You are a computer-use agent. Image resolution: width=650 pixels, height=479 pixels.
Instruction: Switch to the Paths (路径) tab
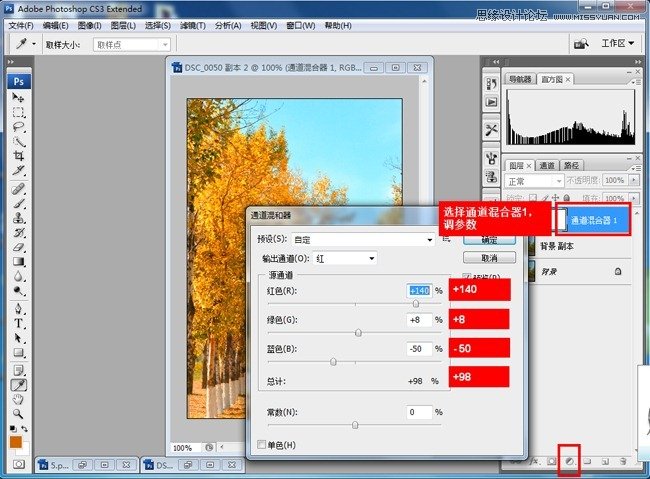click(571, 165)
